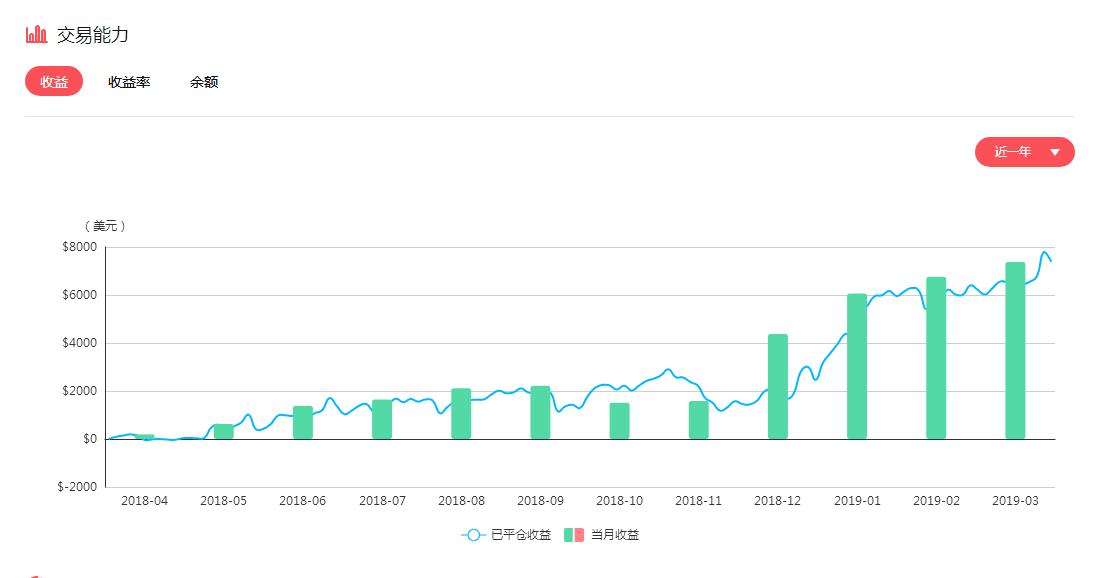This screenshot has height=578, width=1099.
Task: Click the $-2000 axis label
Action: tap(77, 486)
